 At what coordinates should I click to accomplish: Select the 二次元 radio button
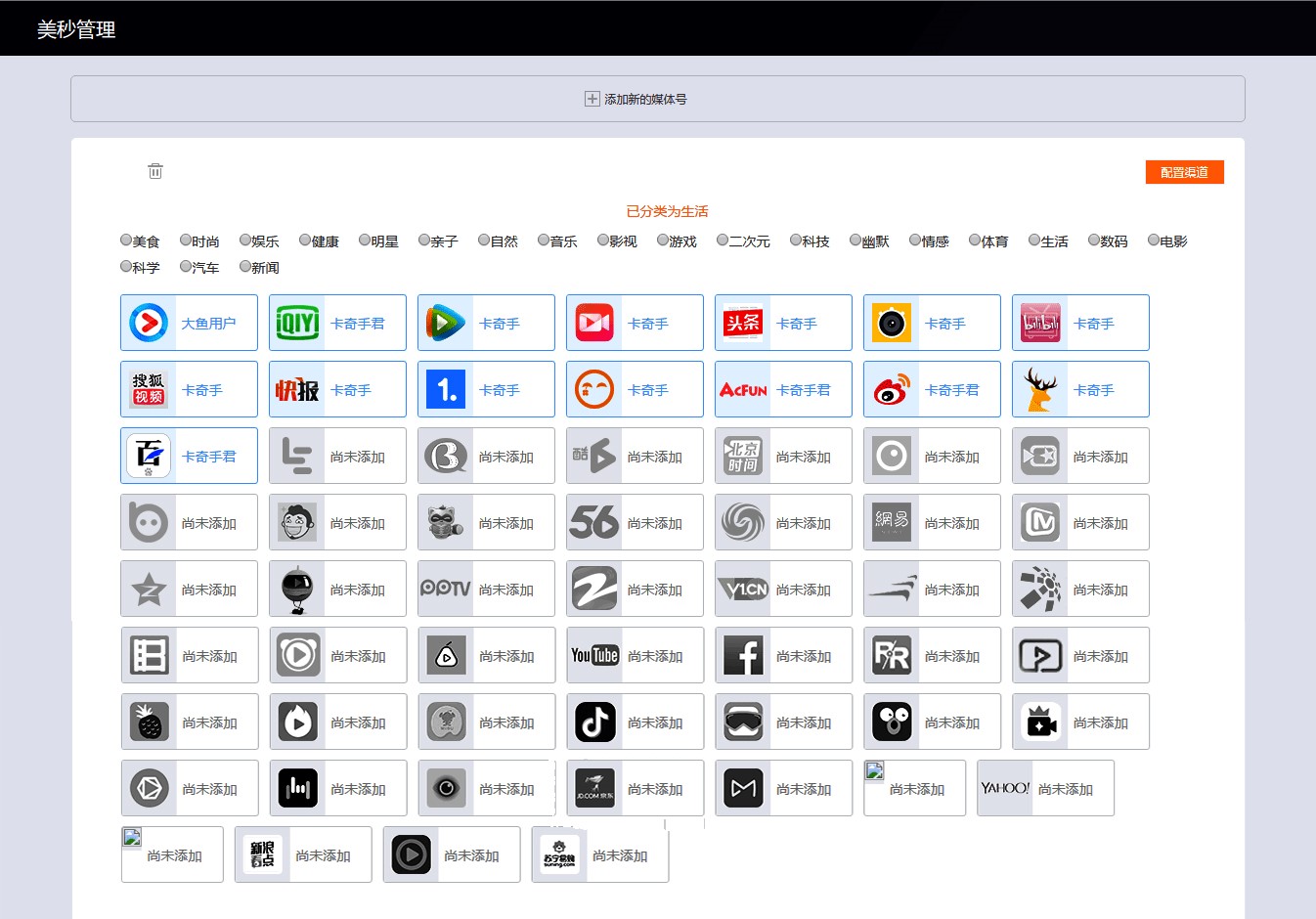click(723, 240)
